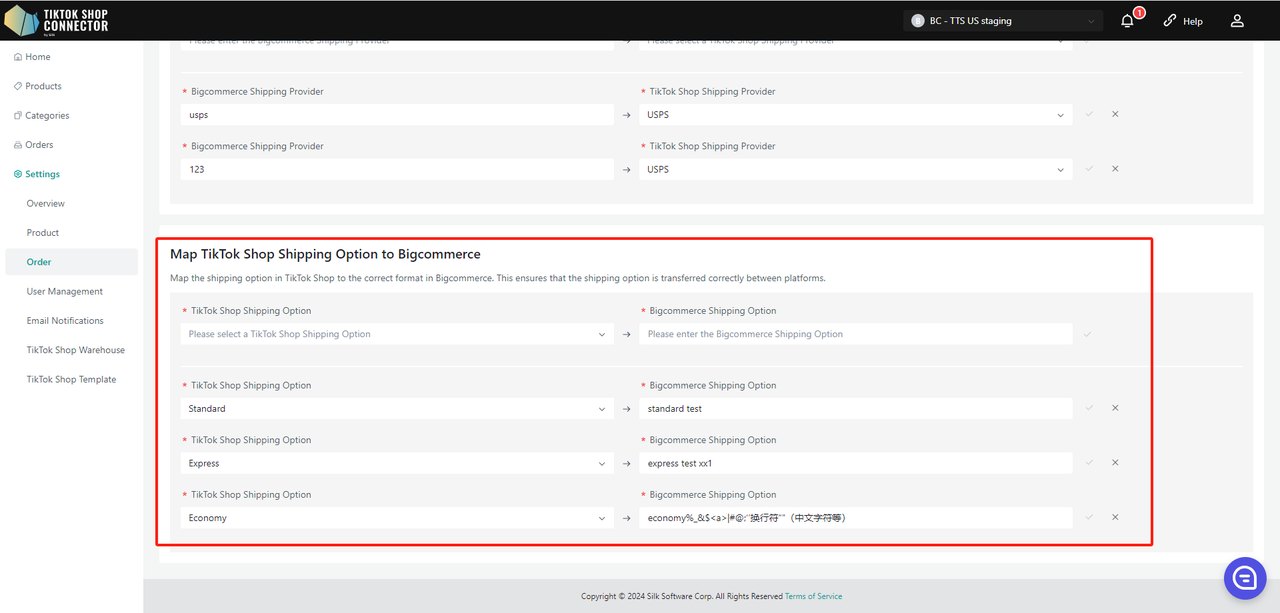Edit the 'standard test' shipping option field
This screenshot has width=1280, height=613.
point(856,408)
